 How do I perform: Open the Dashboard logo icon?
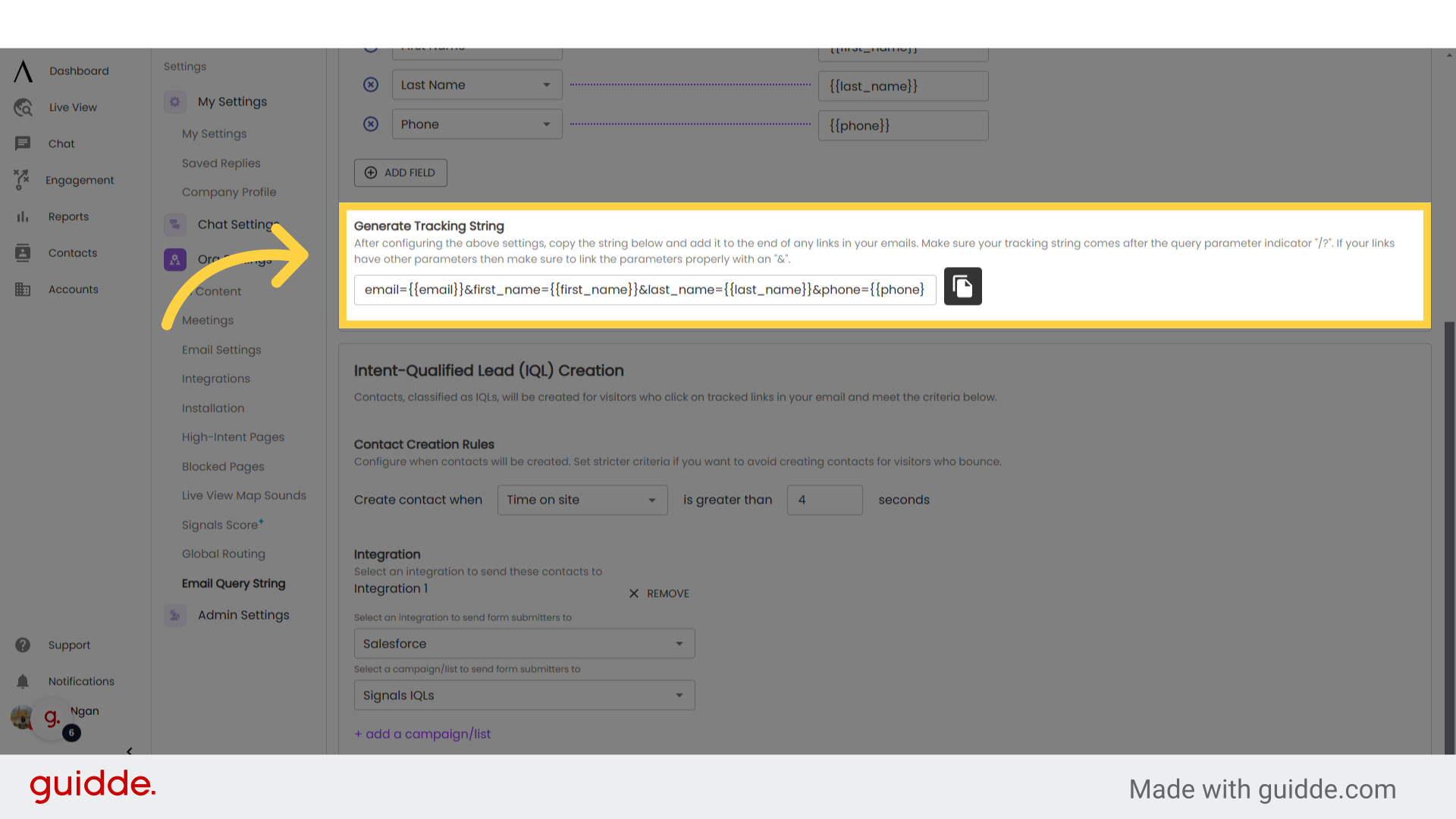click(24, 71)
